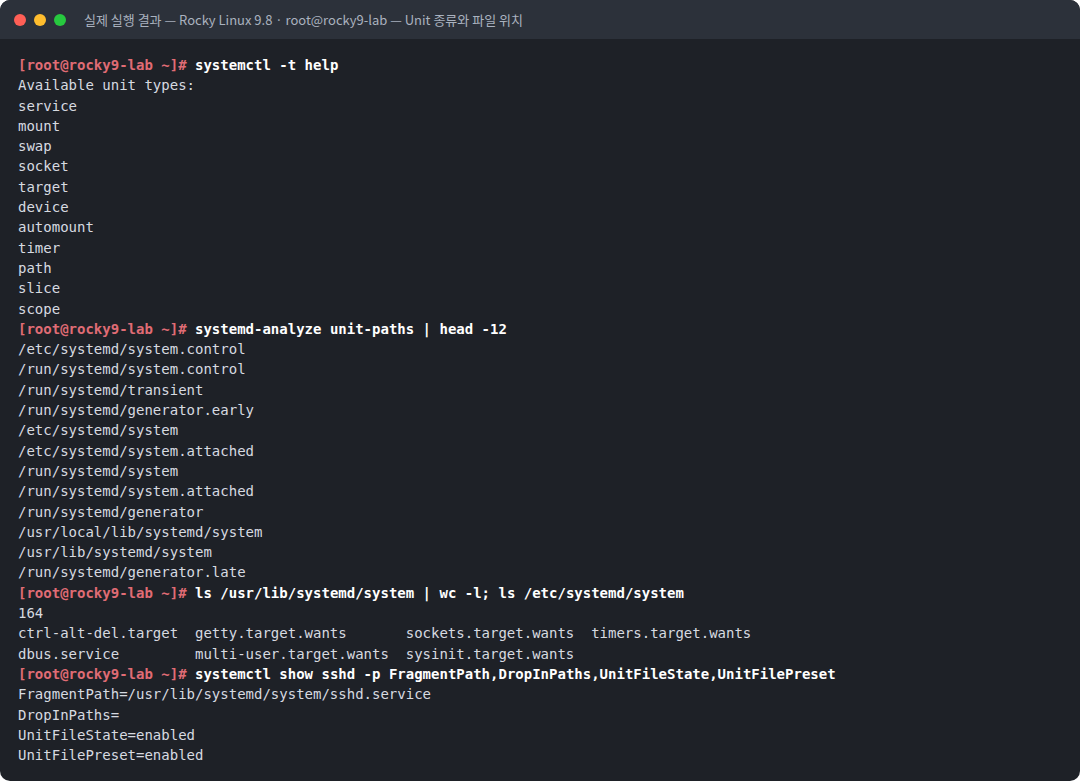1080x782 pixels.
Task: Click the 'timers.target.wants' directory name
Action: click(671, 633)
